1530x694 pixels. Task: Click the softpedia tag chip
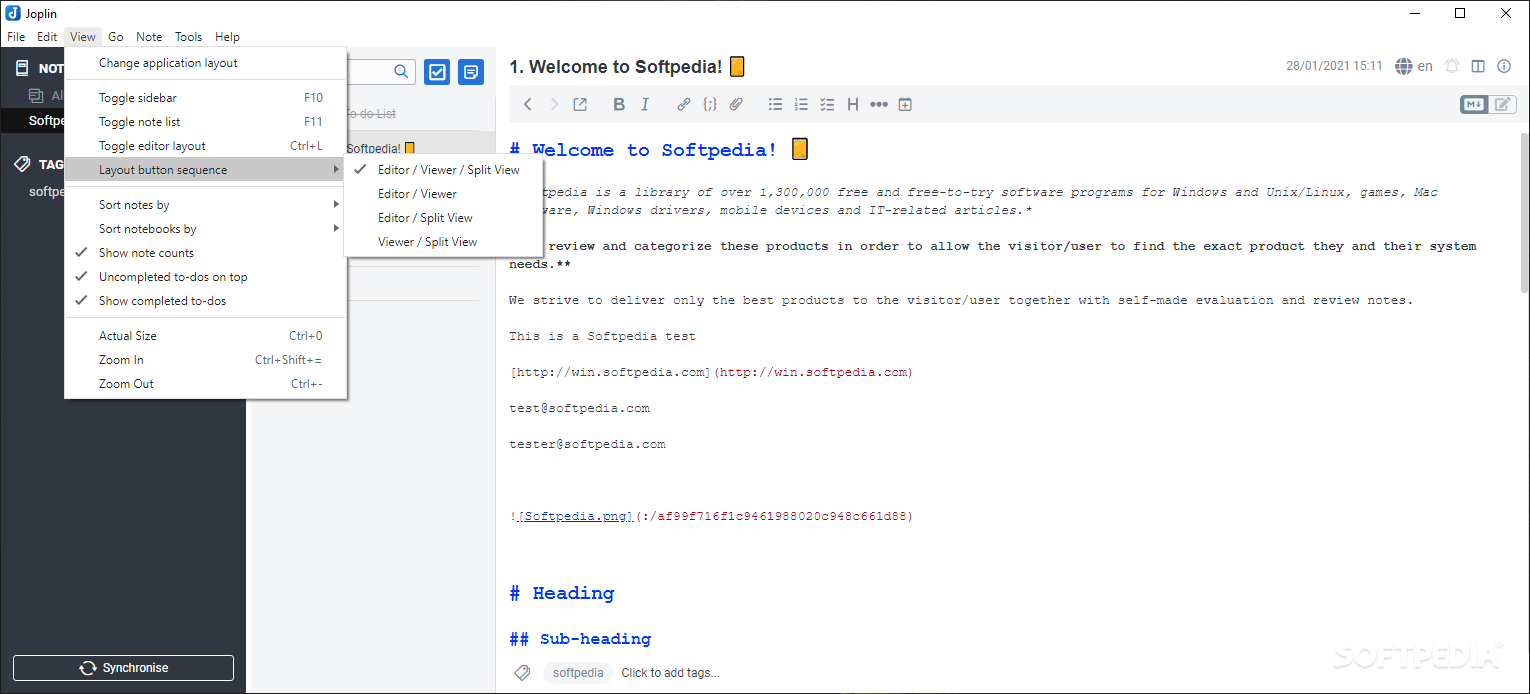pos(578,673)
